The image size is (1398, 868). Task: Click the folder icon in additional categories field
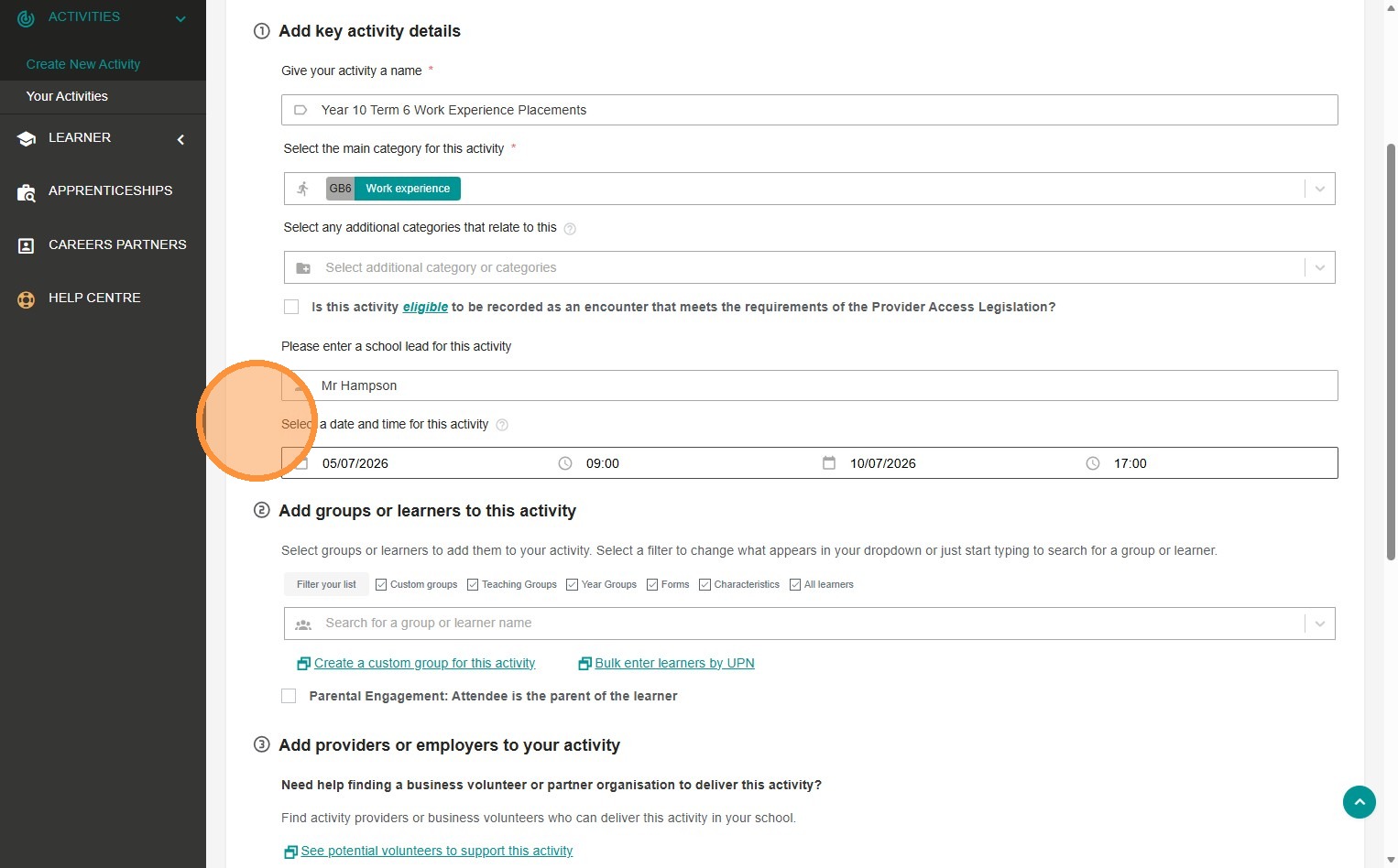(303, 268)
